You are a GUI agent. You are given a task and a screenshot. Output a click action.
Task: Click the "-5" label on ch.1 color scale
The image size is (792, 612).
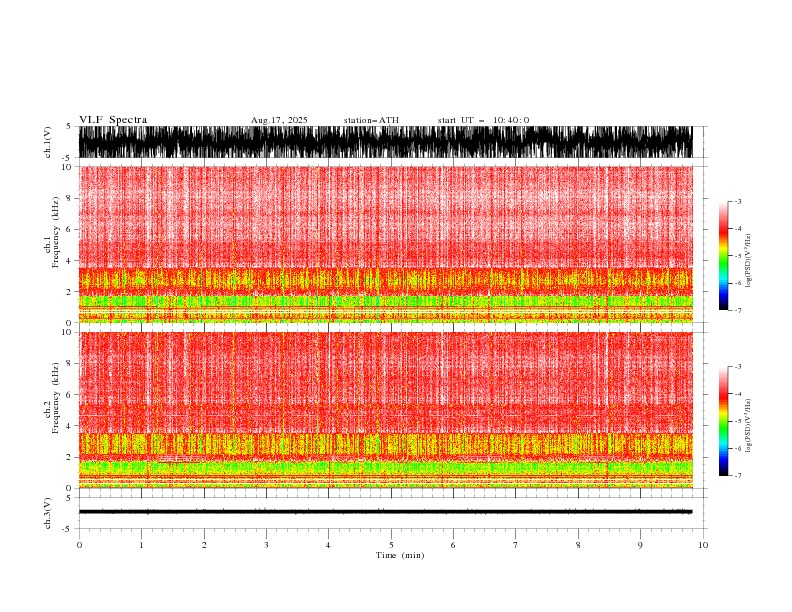pyautogui.click(x=737, y=256)
